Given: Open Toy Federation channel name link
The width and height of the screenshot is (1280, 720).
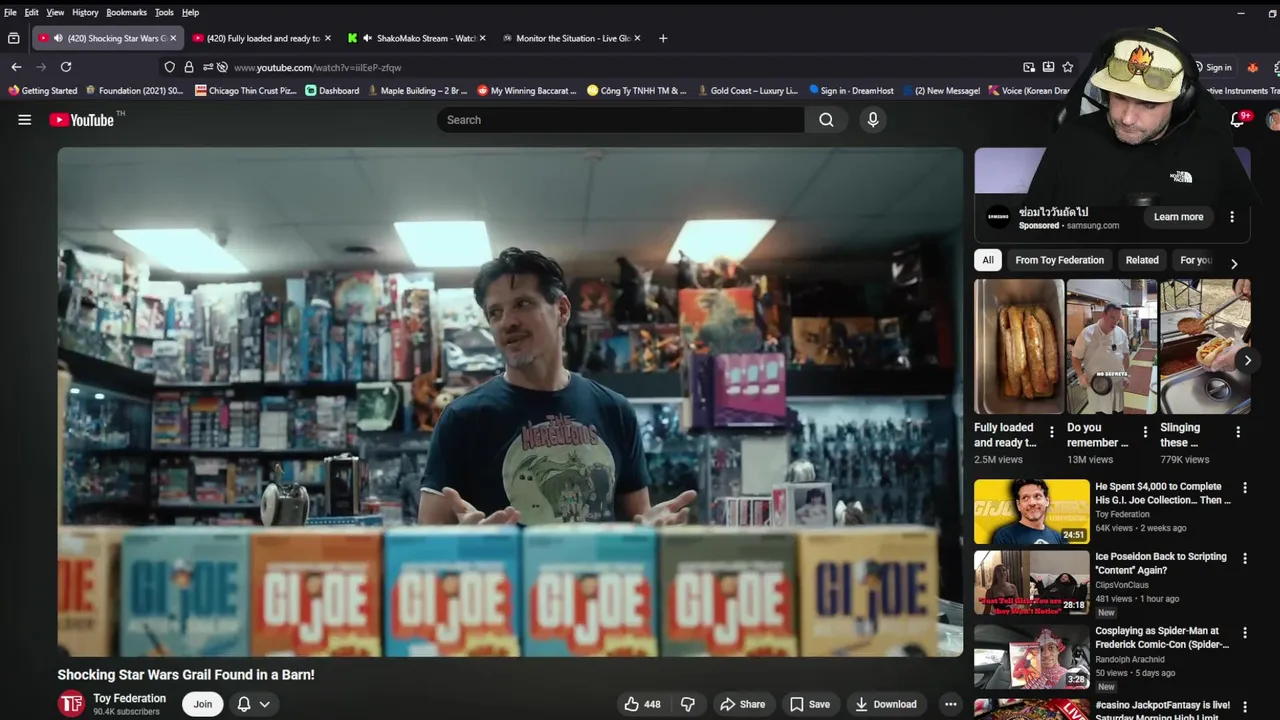Looking at the screenshot, I should (130, 698).
